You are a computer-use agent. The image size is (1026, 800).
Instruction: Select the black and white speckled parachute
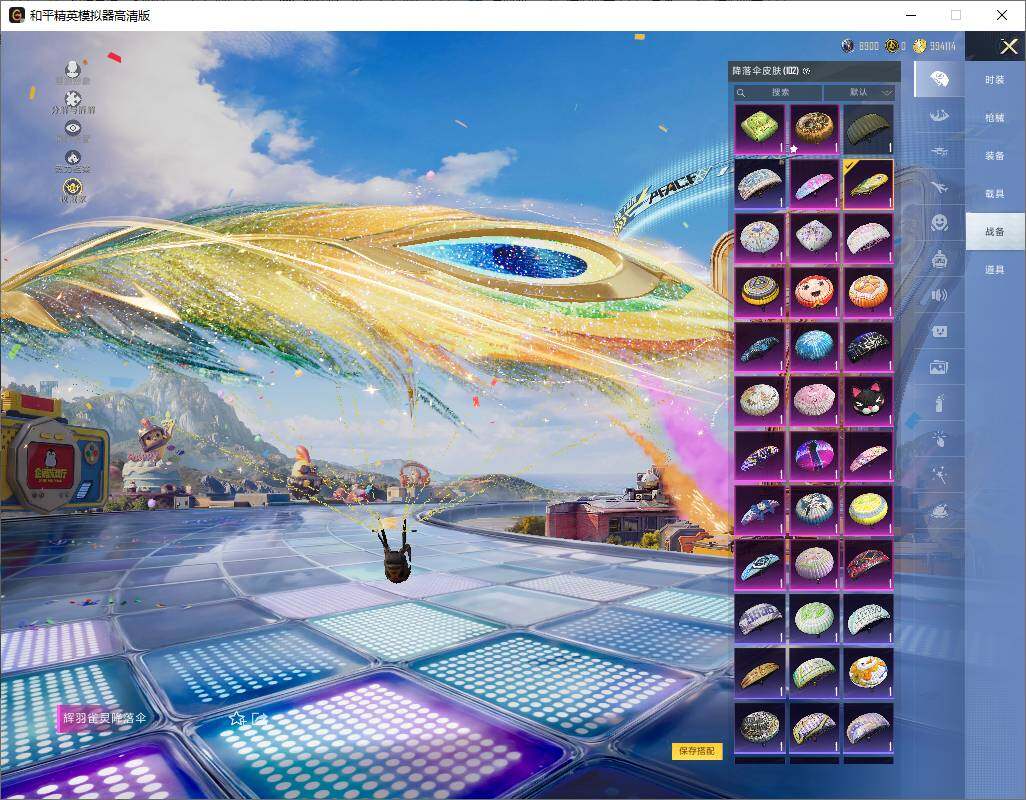[x=759, y=727]
